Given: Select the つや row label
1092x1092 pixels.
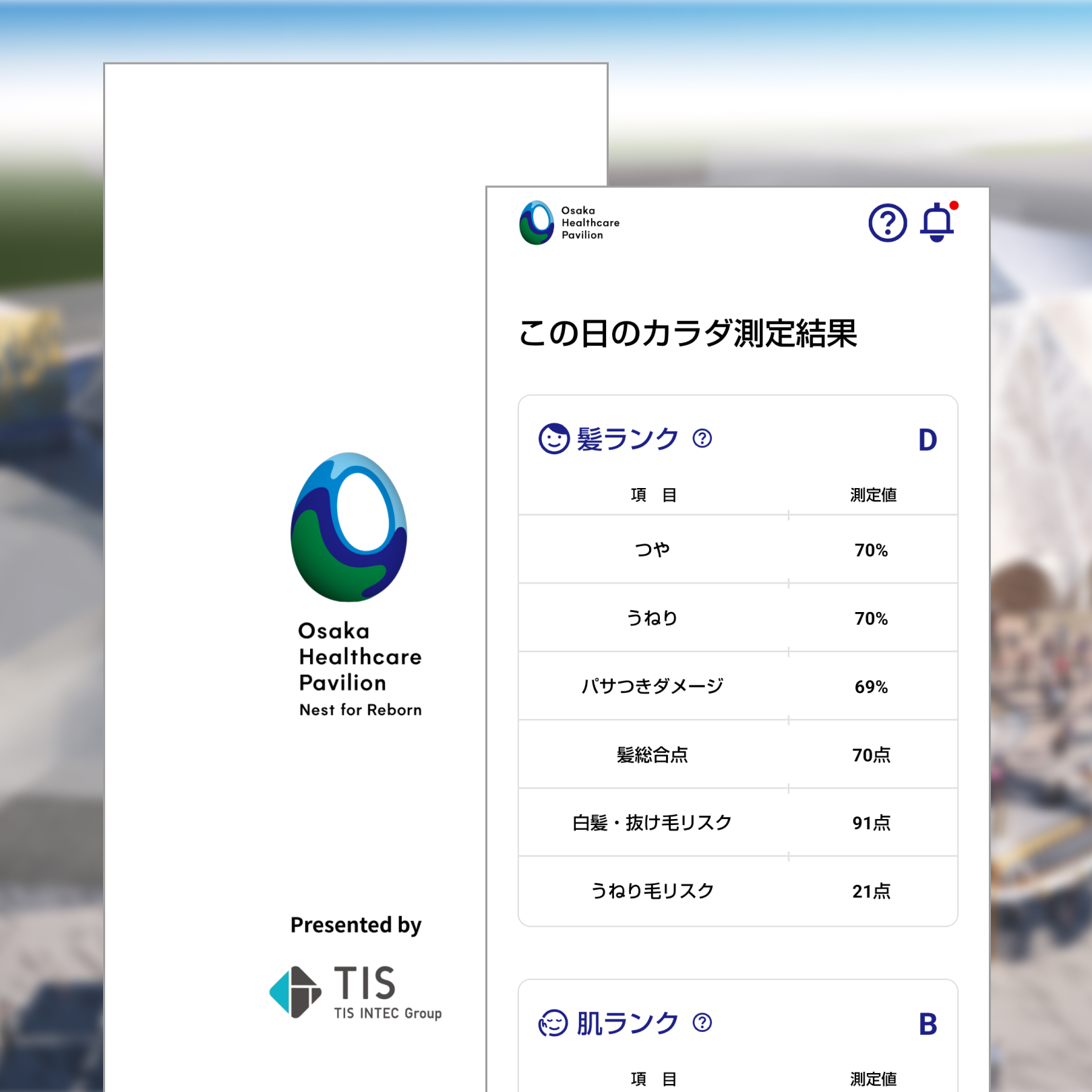Looking at the screenshot, I should (x=653, y=550).
